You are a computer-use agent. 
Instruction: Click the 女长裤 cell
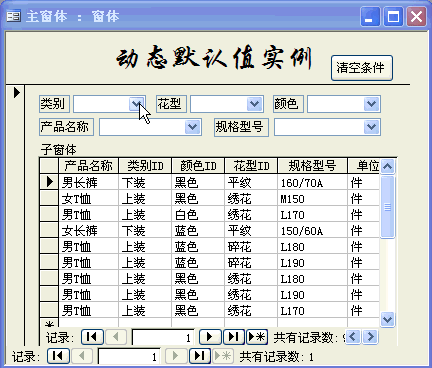88,230
